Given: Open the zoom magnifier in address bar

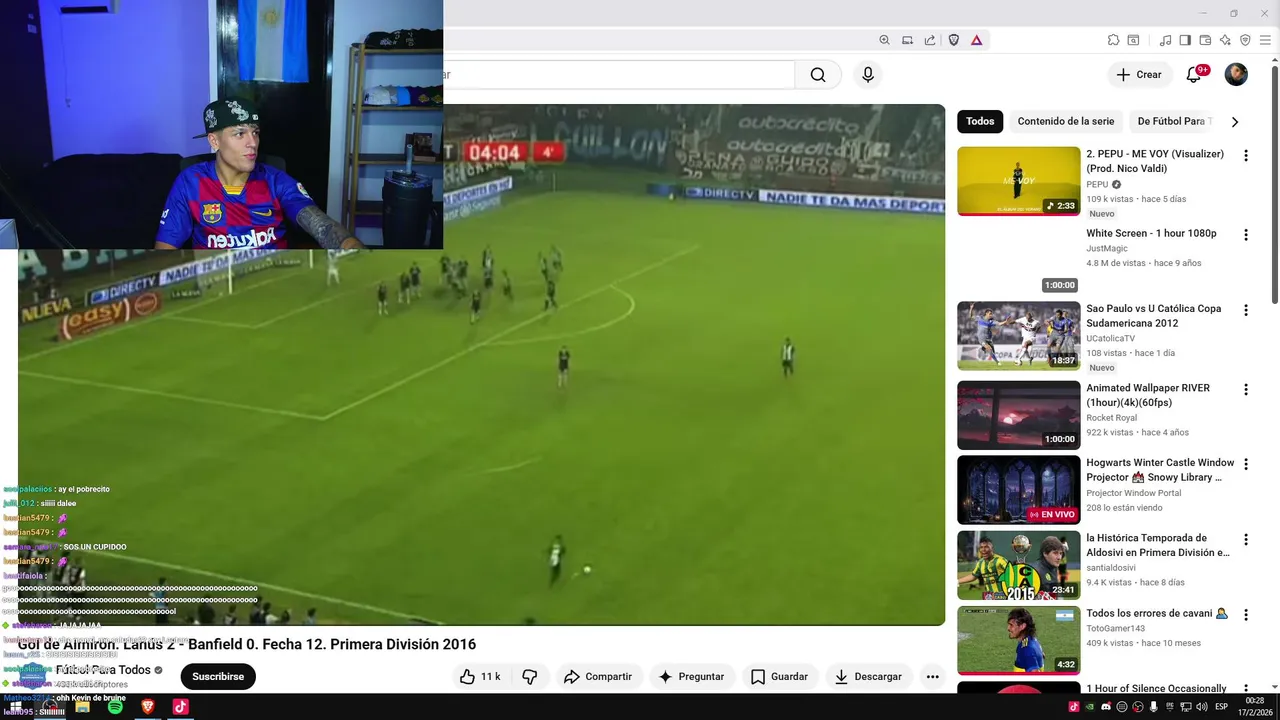Looking at the screenshot, I should click(x=884, y=40).
